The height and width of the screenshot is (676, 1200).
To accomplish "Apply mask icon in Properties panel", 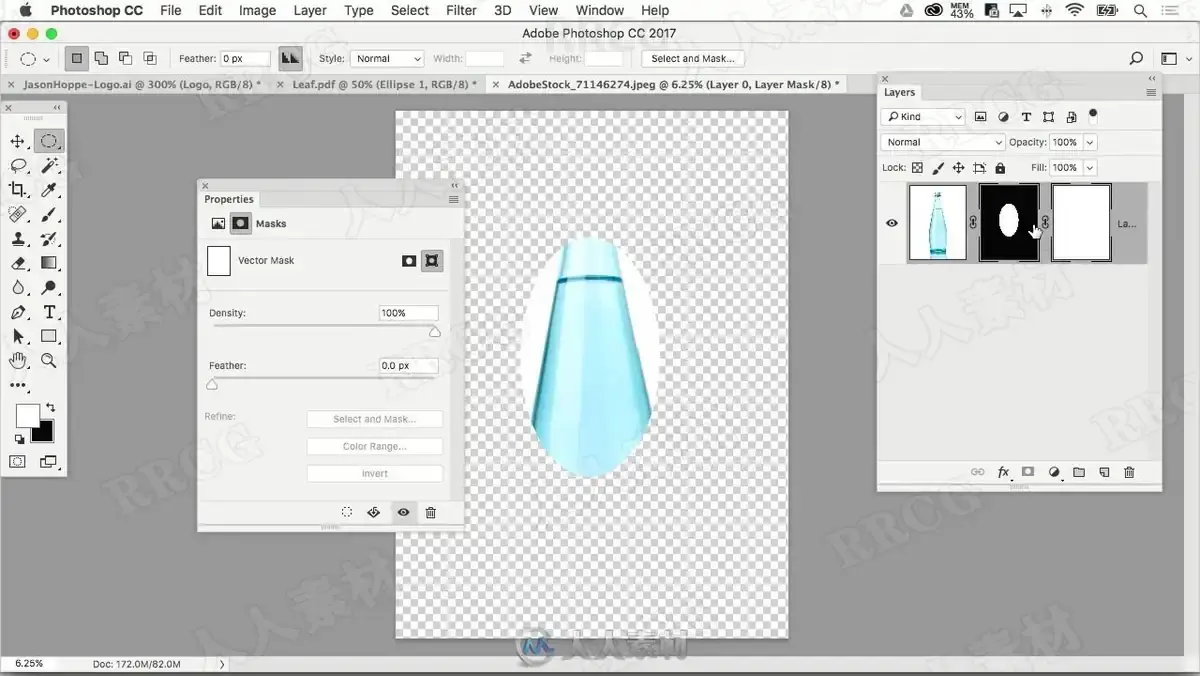I will point(374,512).
